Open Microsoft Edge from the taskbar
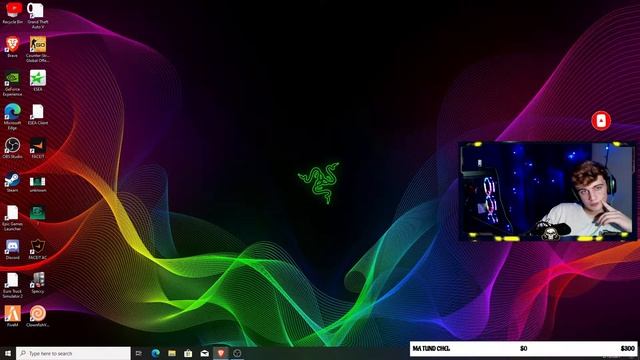Screen dimensions: 640x360 (156, 353)
